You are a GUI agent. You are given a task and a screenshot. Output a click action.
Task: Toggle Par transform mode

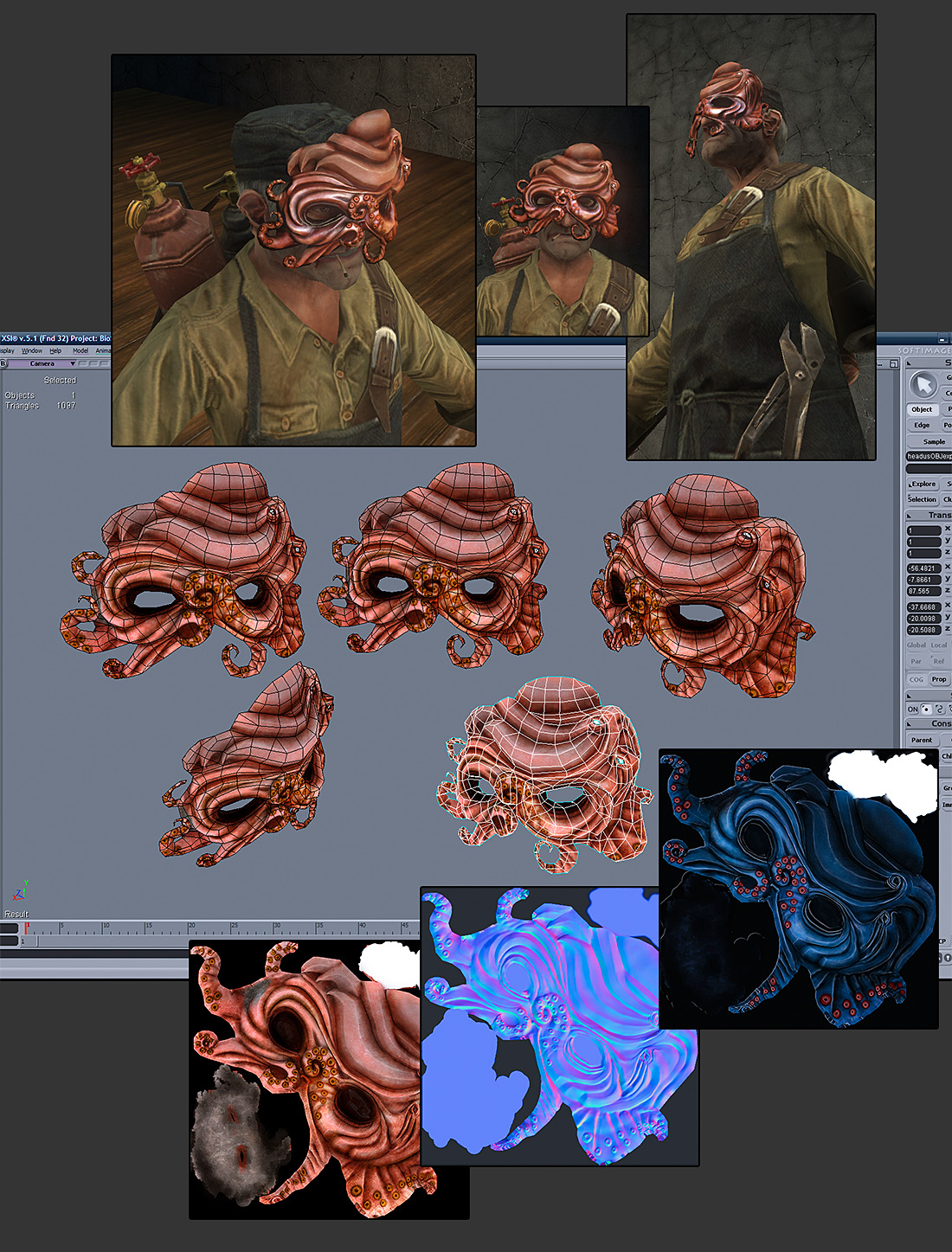tap(916, 661)
